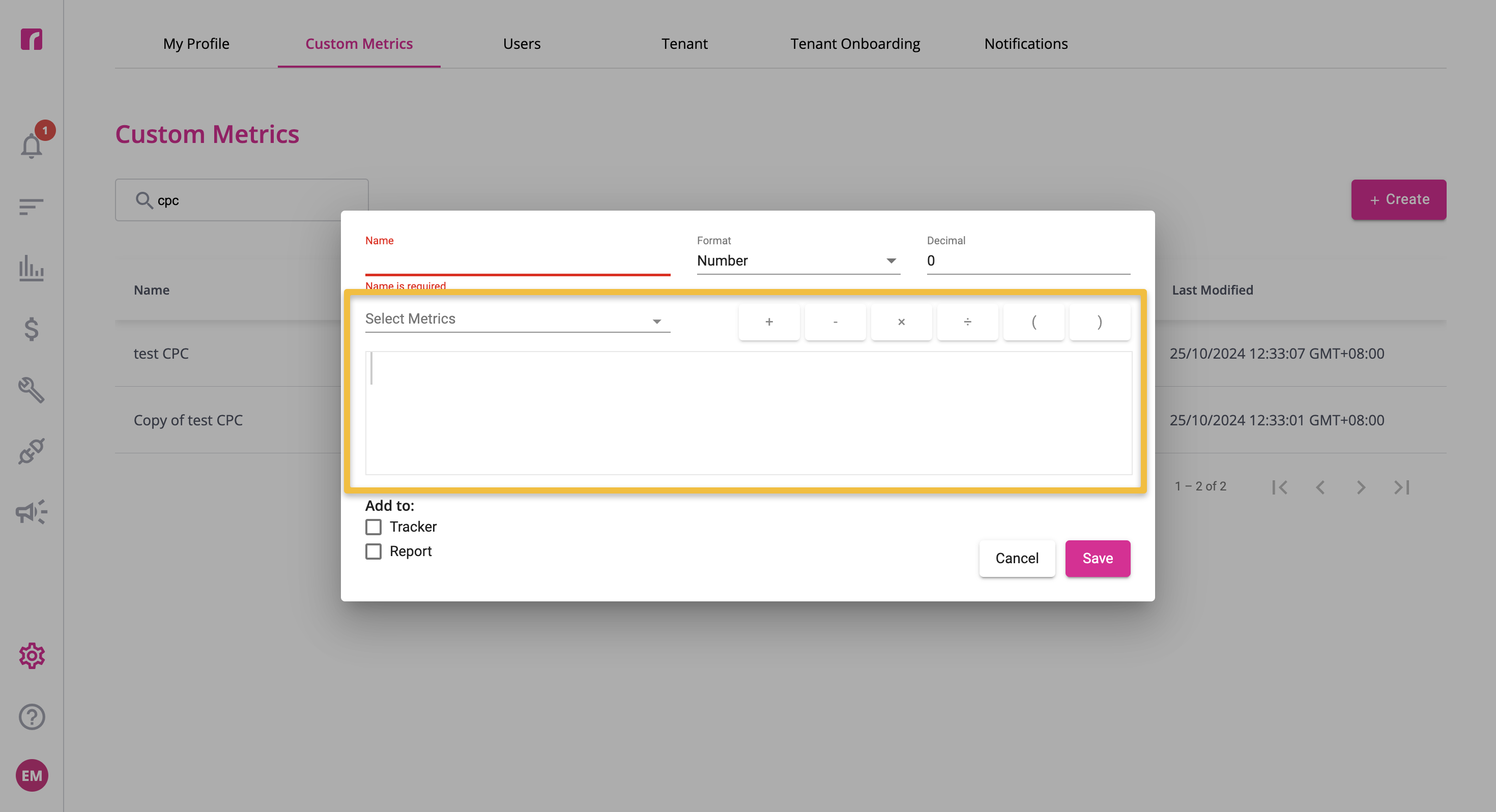The image size is (1496, 812).
Task: Click the help question mark icon
Action: [32, 716]
